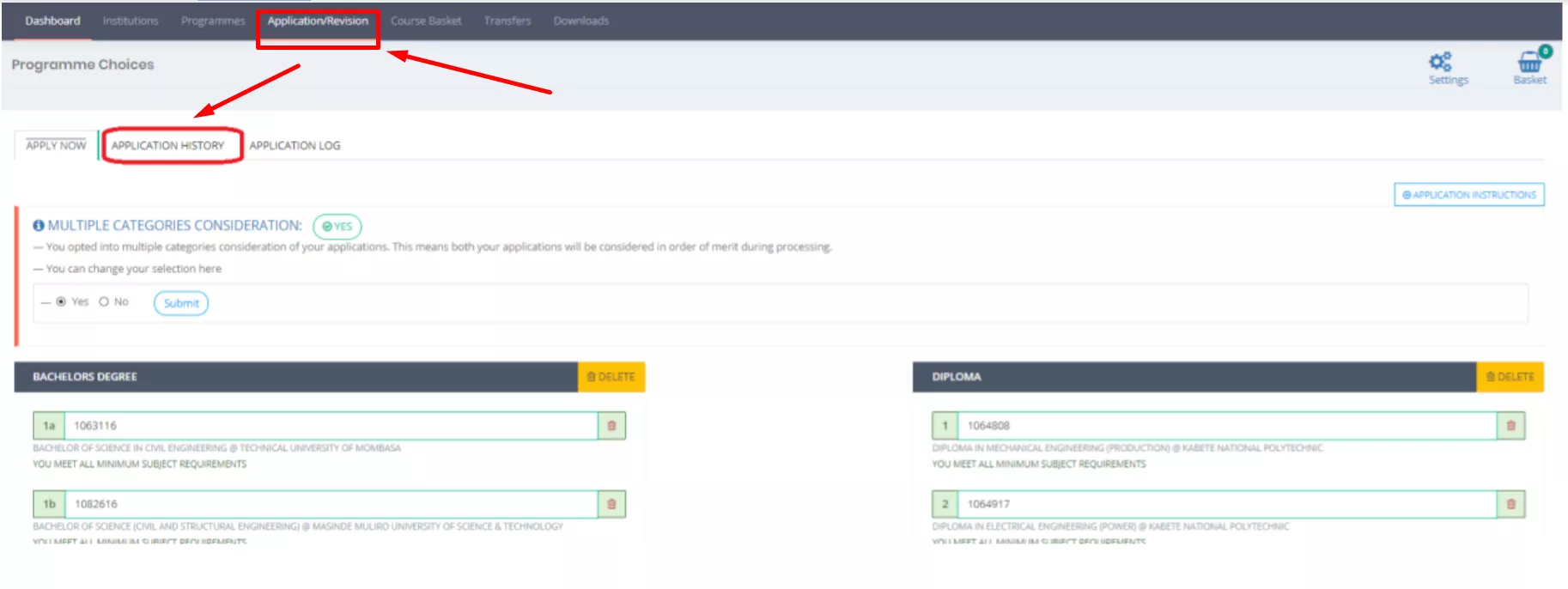
Task: Switch to the Application Log tab
Action: (x=295, y=146)
